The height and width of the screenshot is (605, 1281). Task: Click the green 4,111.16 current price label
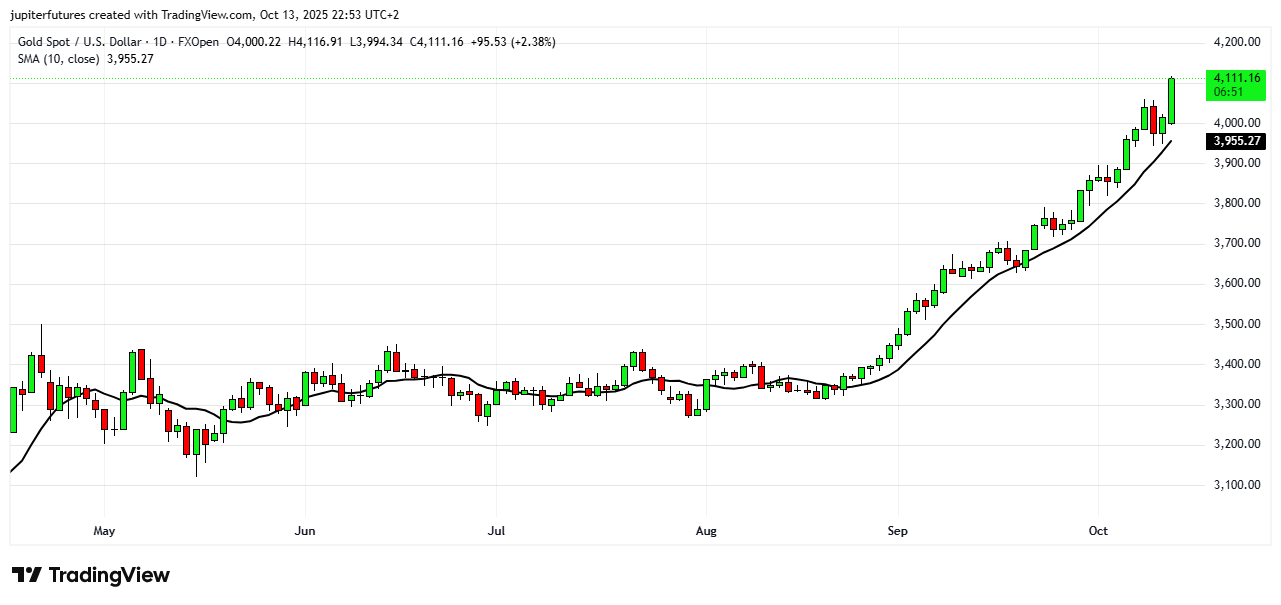tap(1236, 77)
